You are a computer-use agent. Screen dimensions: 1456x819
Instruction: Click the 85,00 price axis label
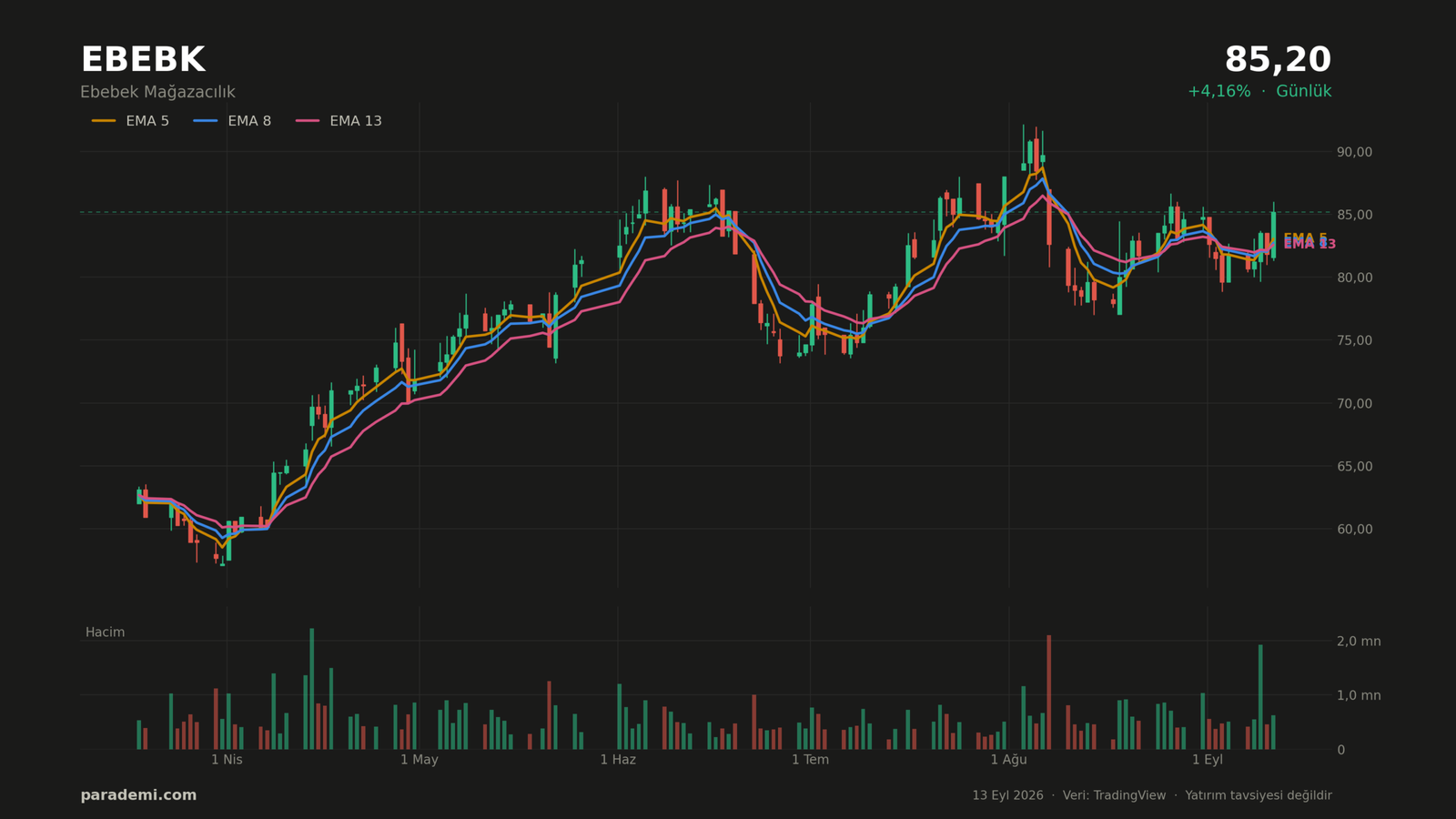click(x=1354, y=215)
